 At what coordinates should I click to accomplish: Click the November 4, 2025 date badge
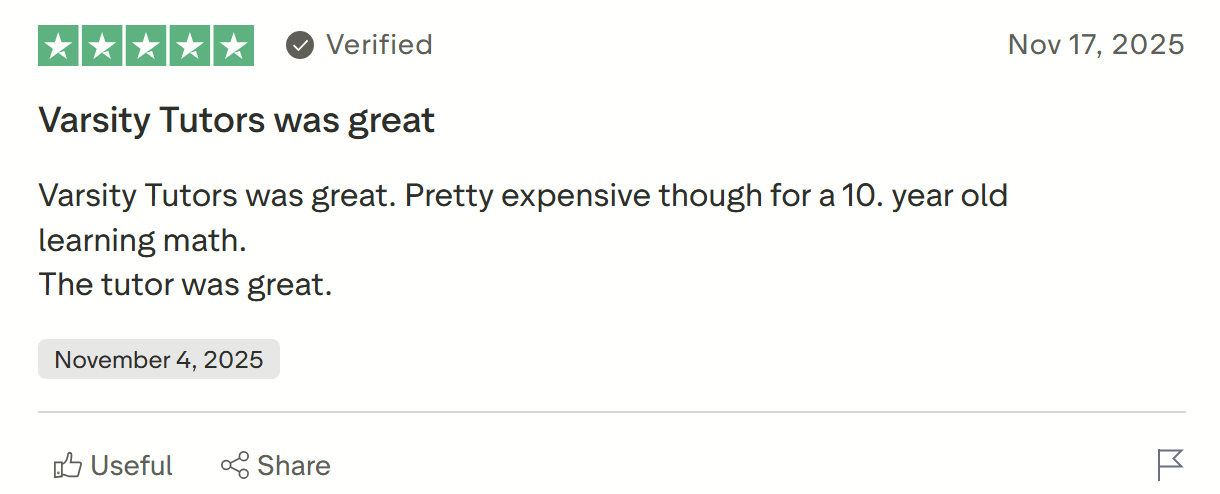click(x=159, y=360)
